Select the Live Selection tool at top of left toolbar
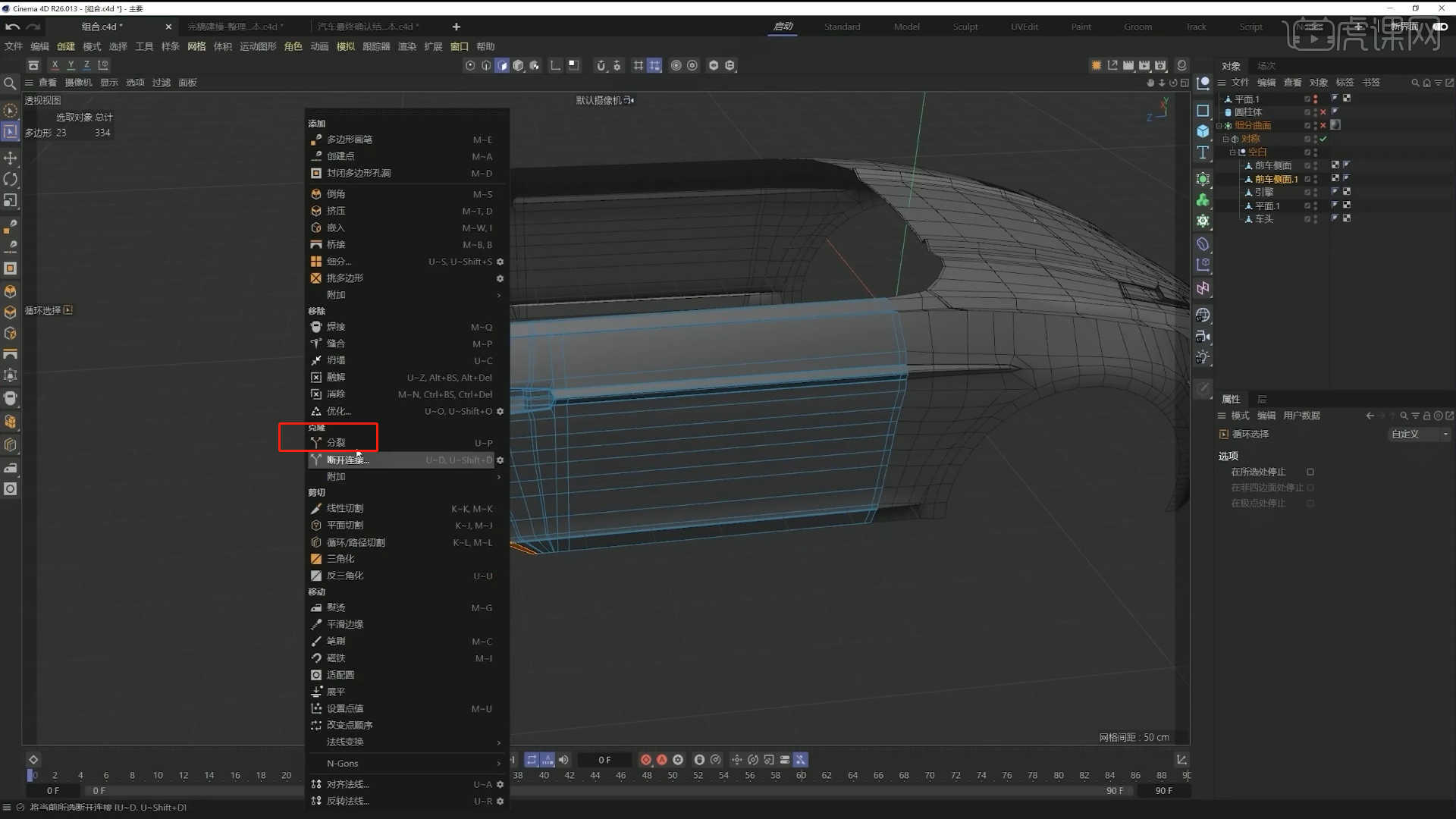Image resolution: width=1456 pixels, height=819 pixels. 11,110
